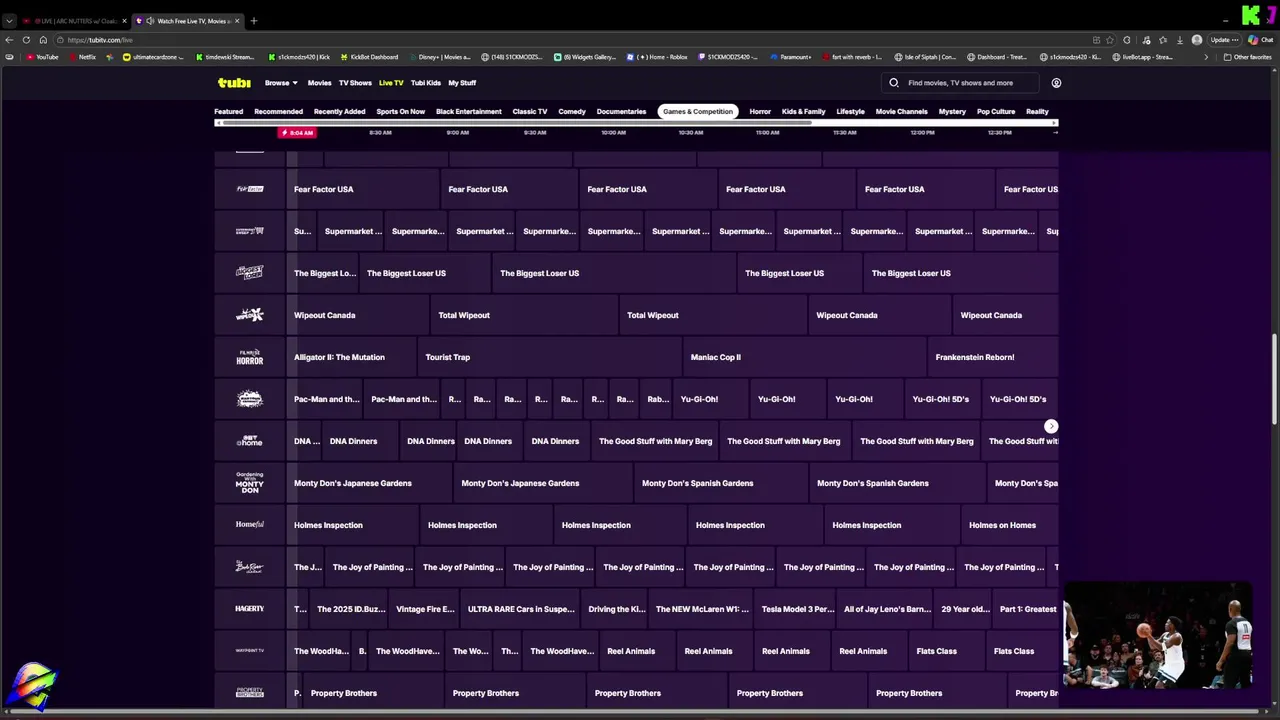Open the Wipeout channel logo
The width and height of the screenshot is (1280, 720).
pyautogui.click(x=250, y=315)
